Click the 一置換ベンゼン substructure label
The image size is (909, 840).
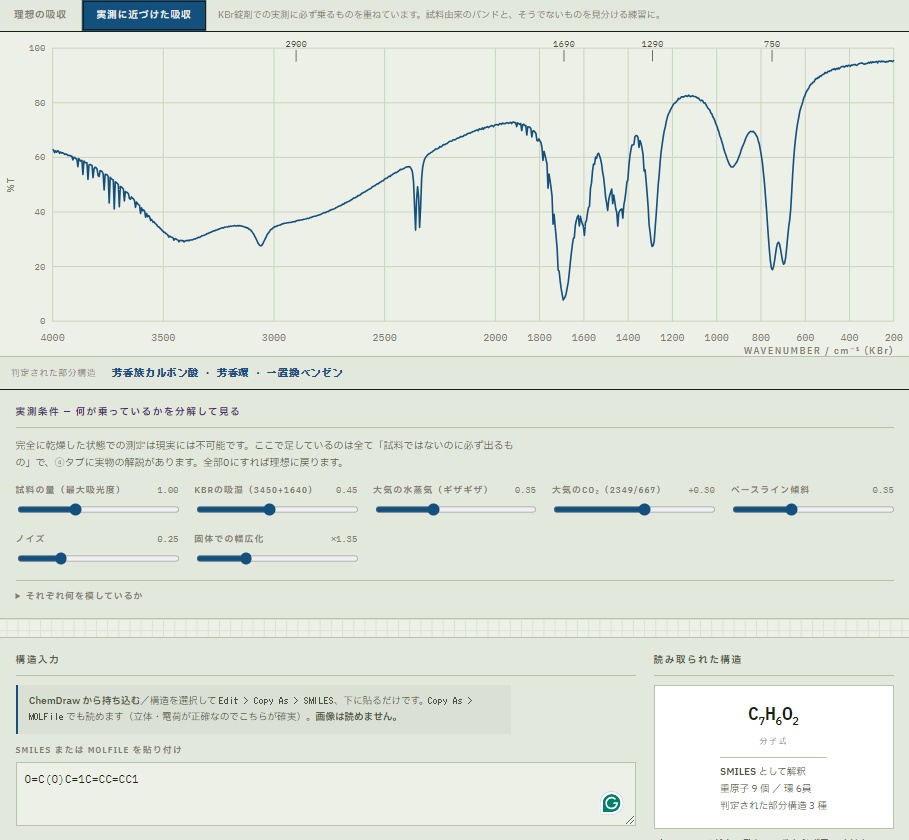(304, 373)
